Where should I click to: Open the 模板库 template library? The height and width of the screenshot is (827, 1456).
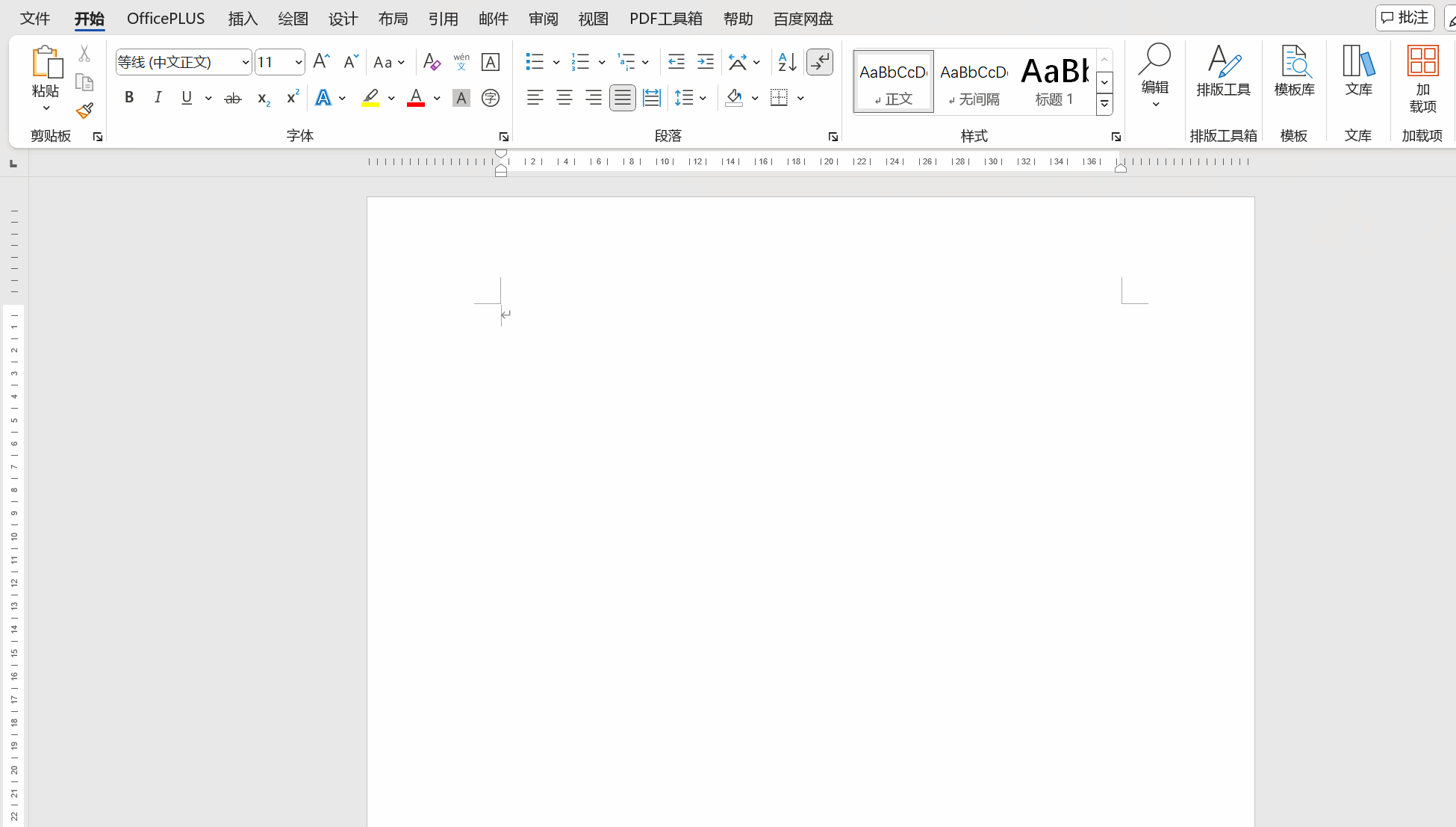coord(1294,71)
